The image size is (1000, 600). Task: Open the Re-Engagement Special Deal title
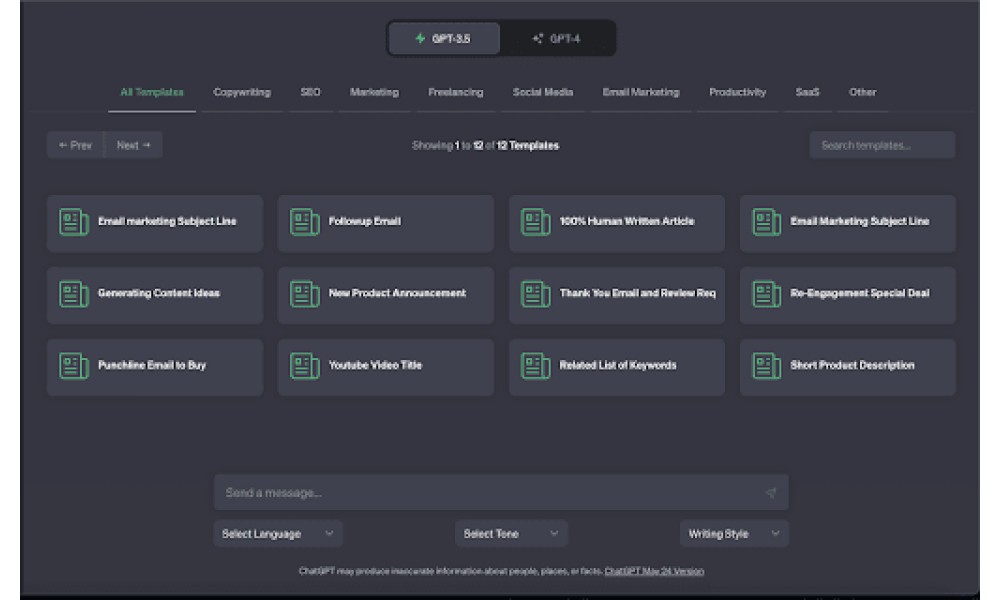[x=860, y=293]
